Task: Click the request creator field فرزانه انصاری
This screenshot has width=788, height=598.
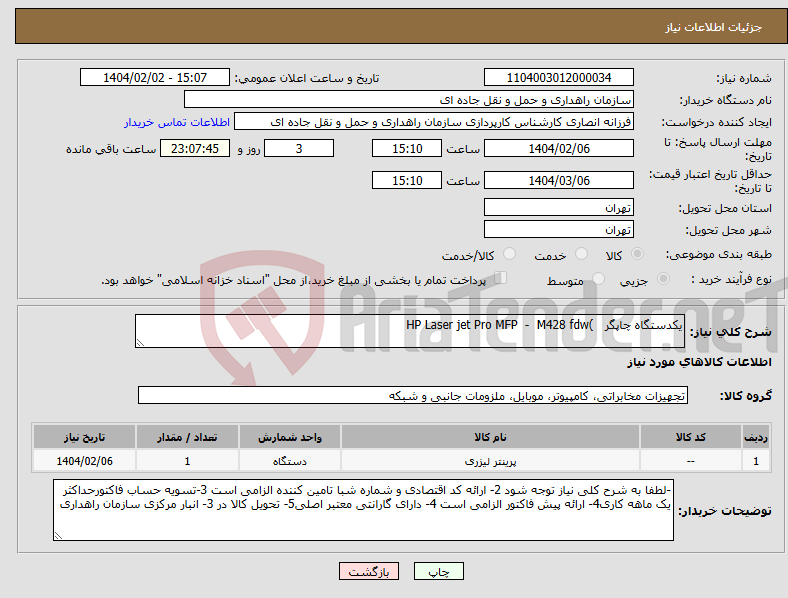Action: 434,122
